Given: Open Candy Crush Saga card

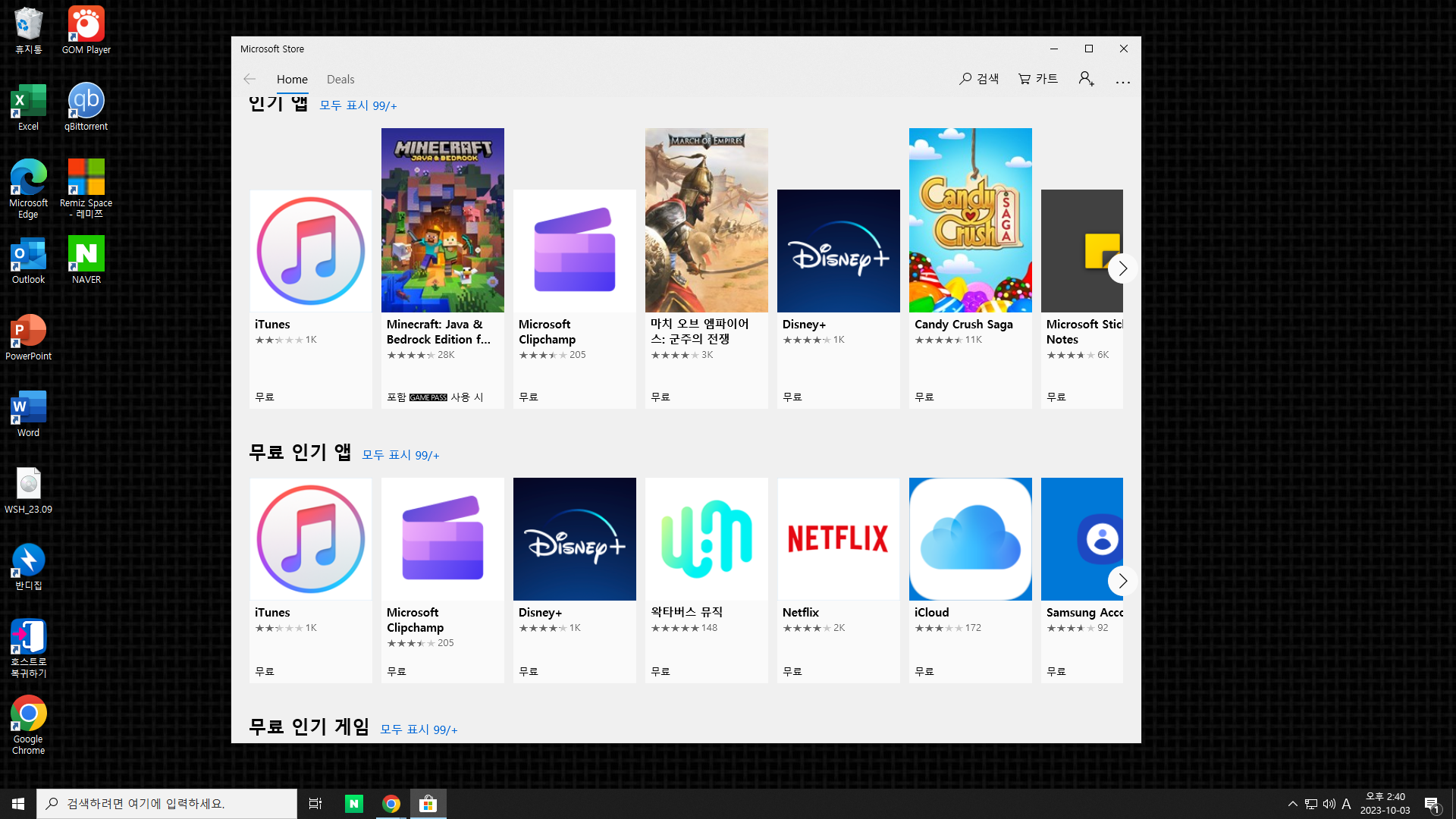Looking at the screenshot, I should pos(971,268).
